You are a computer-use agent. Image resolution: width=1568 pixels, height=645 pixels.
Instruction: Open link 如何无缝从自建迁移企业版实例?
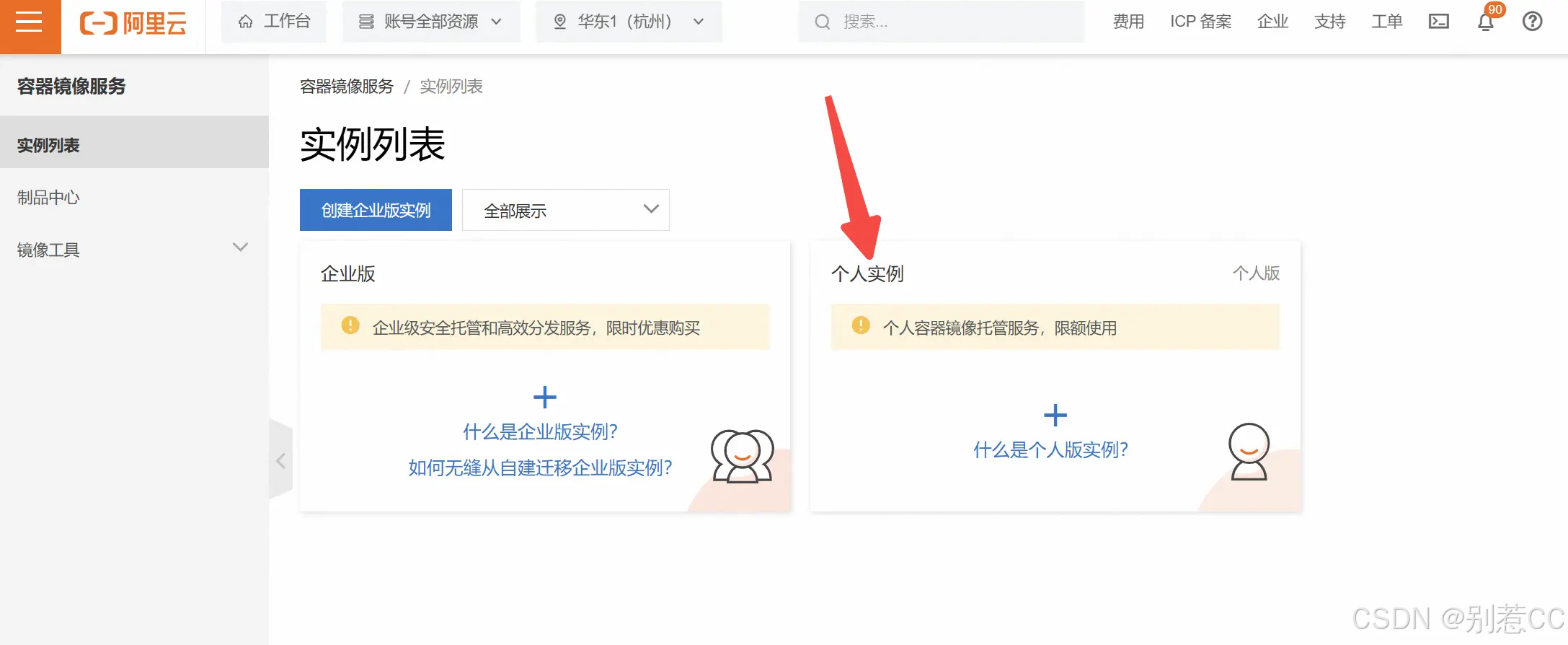point(541,468)
